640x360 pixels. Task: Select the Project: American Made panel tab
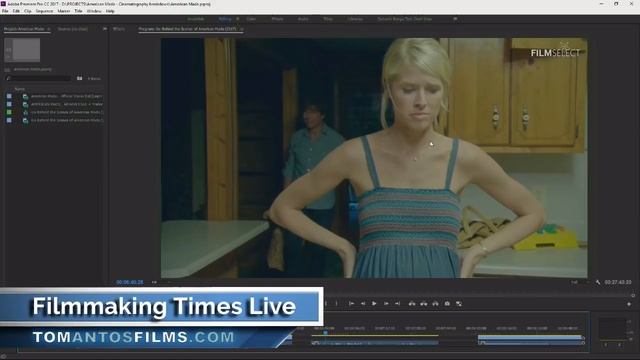[x=24, y=29]
